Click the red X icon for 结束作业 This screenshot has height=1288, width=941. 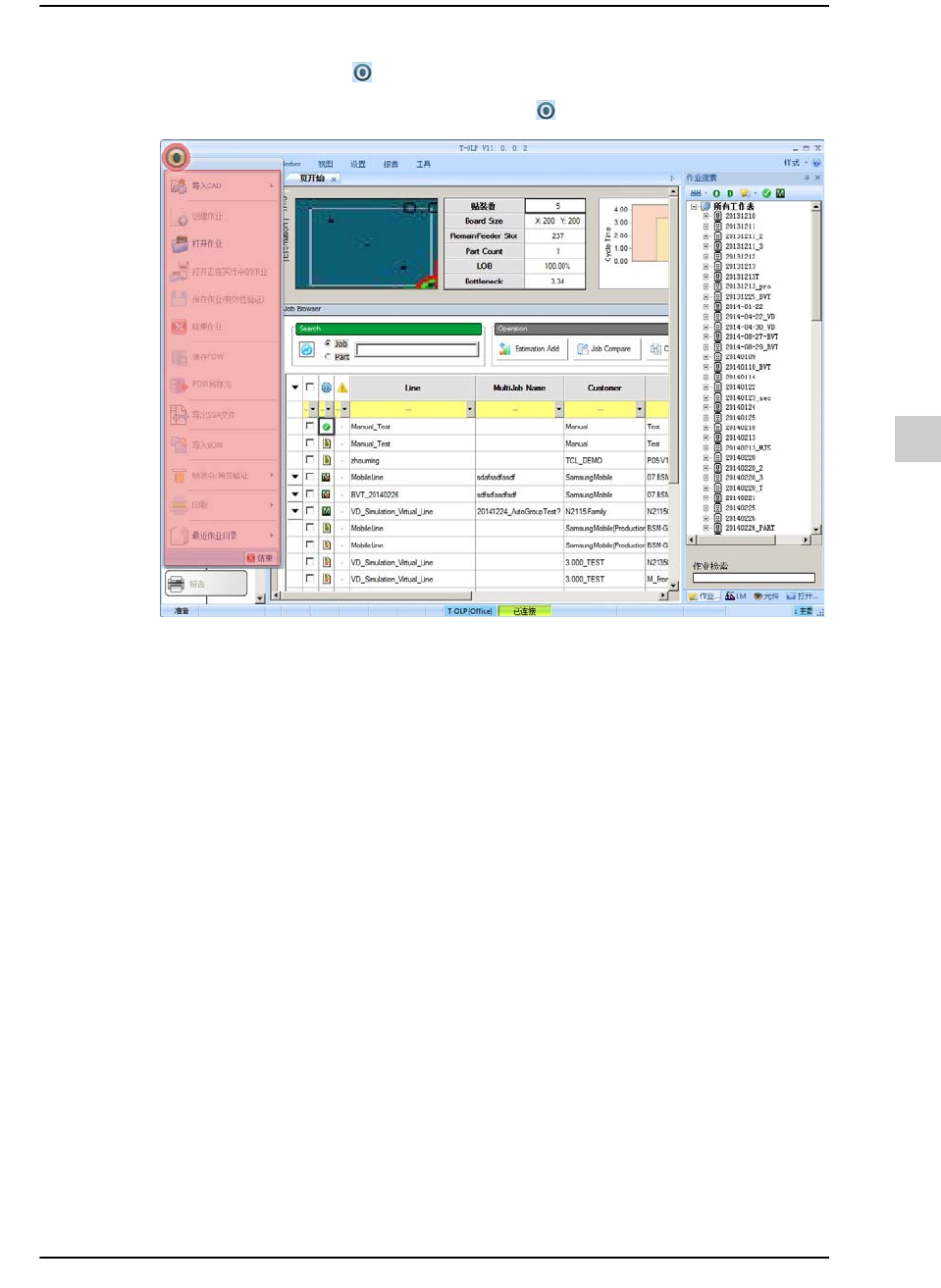179,327
